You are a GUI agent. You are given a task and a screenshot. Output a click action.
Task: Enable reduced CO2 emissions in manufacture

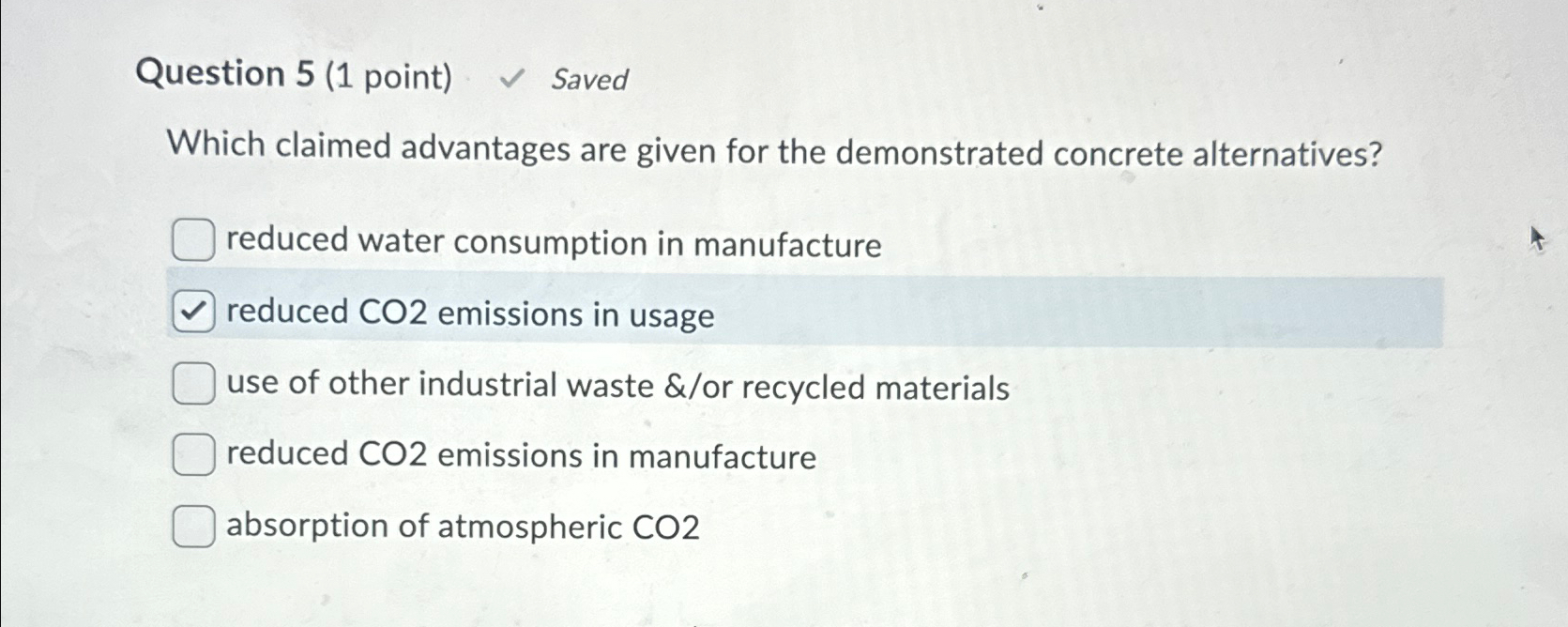click(x=192, y=456)
